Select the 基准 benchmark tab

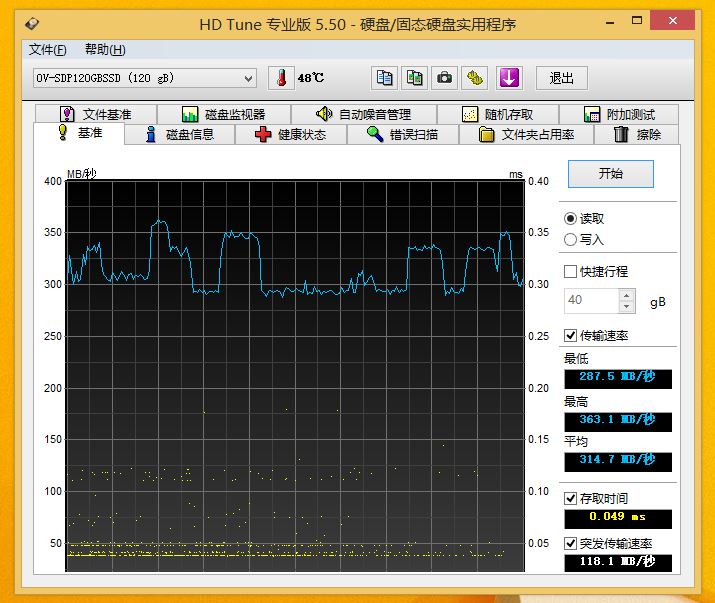pos(79,133)
